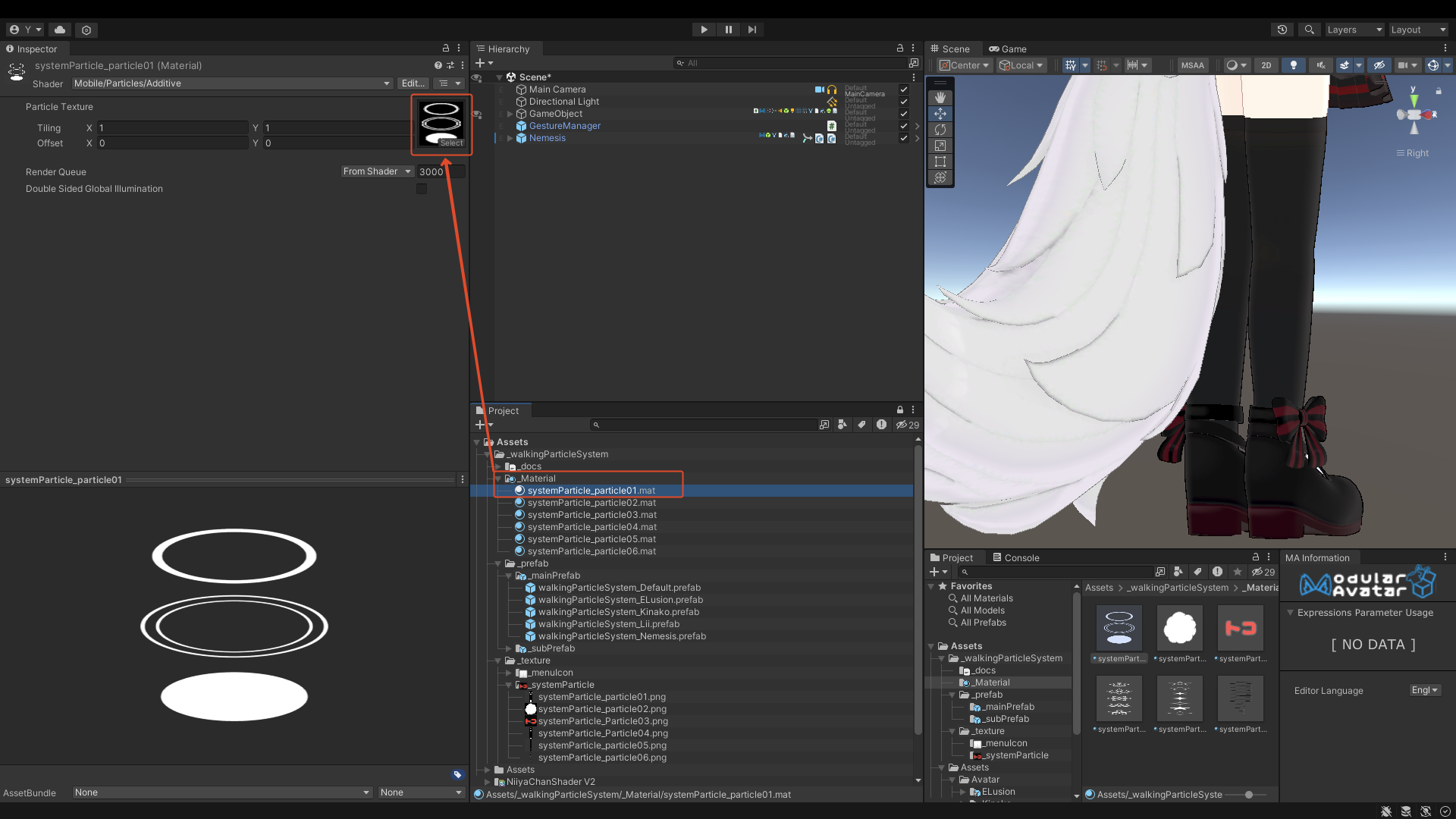Open Unity cloud services icon

tap(60, 30)
